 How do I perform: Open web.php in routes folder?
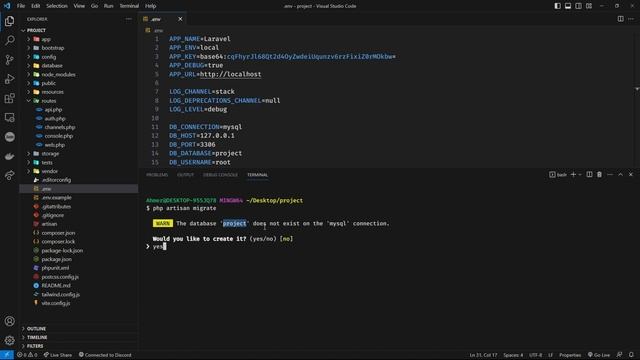pos(78,145)
